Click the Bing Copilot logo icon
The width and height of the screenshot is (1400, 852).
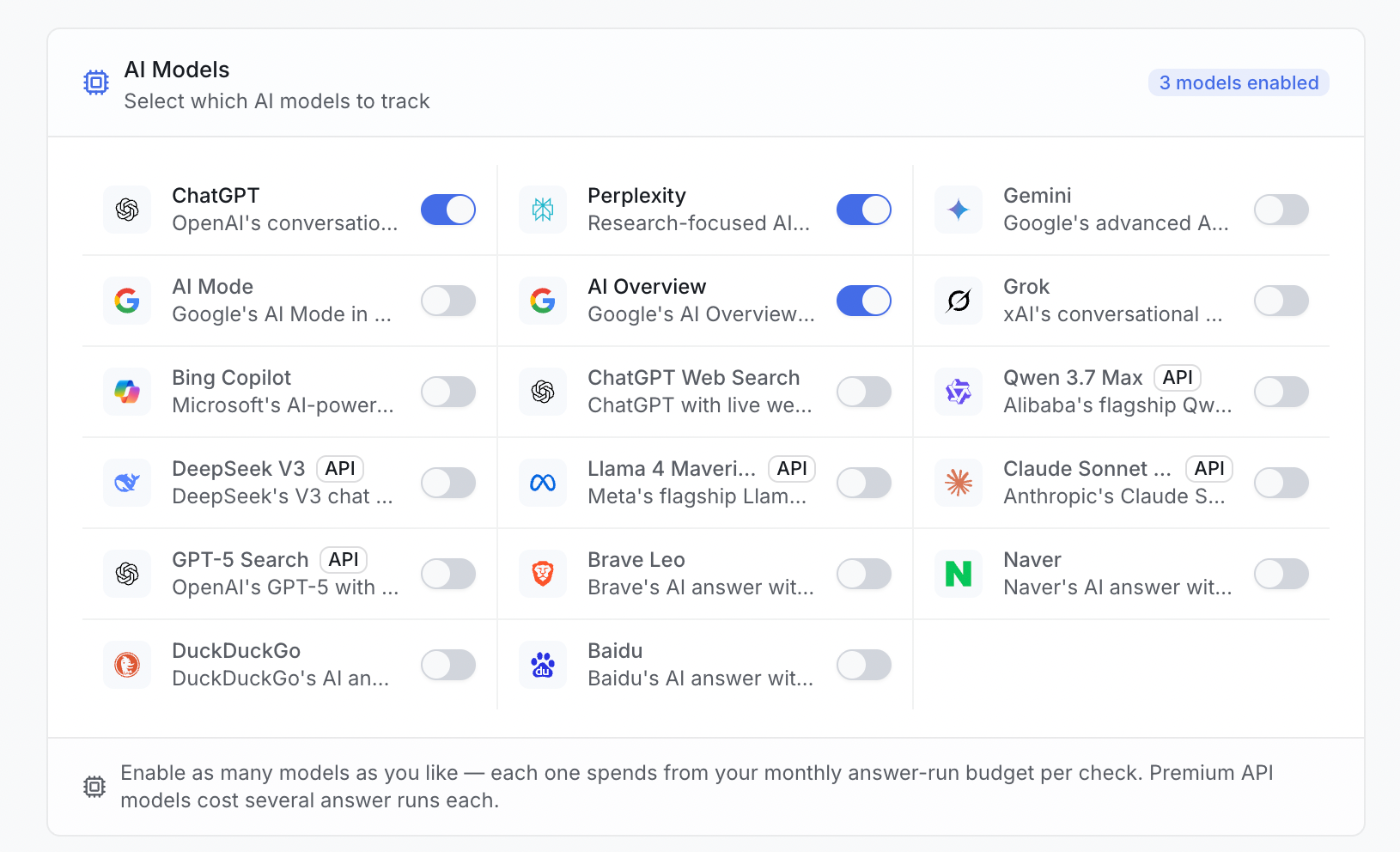[x=127, y=392]
